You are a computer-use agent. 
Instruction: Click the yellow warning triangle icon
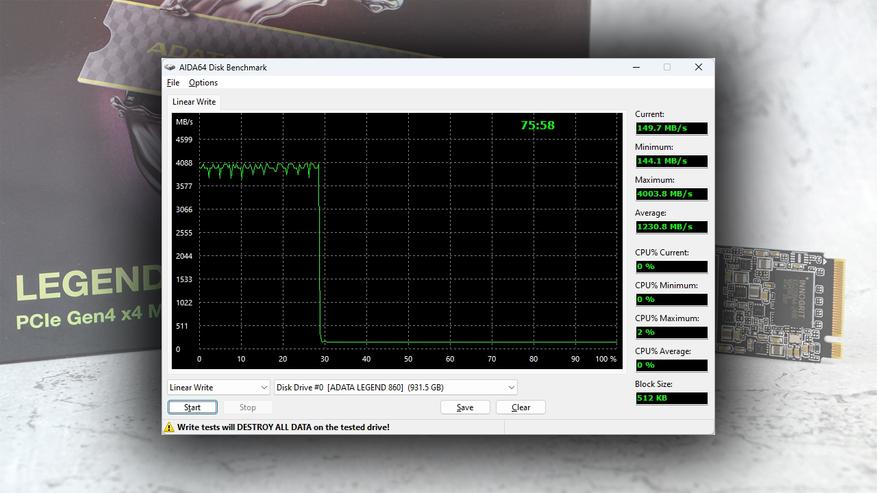(169, 428)
